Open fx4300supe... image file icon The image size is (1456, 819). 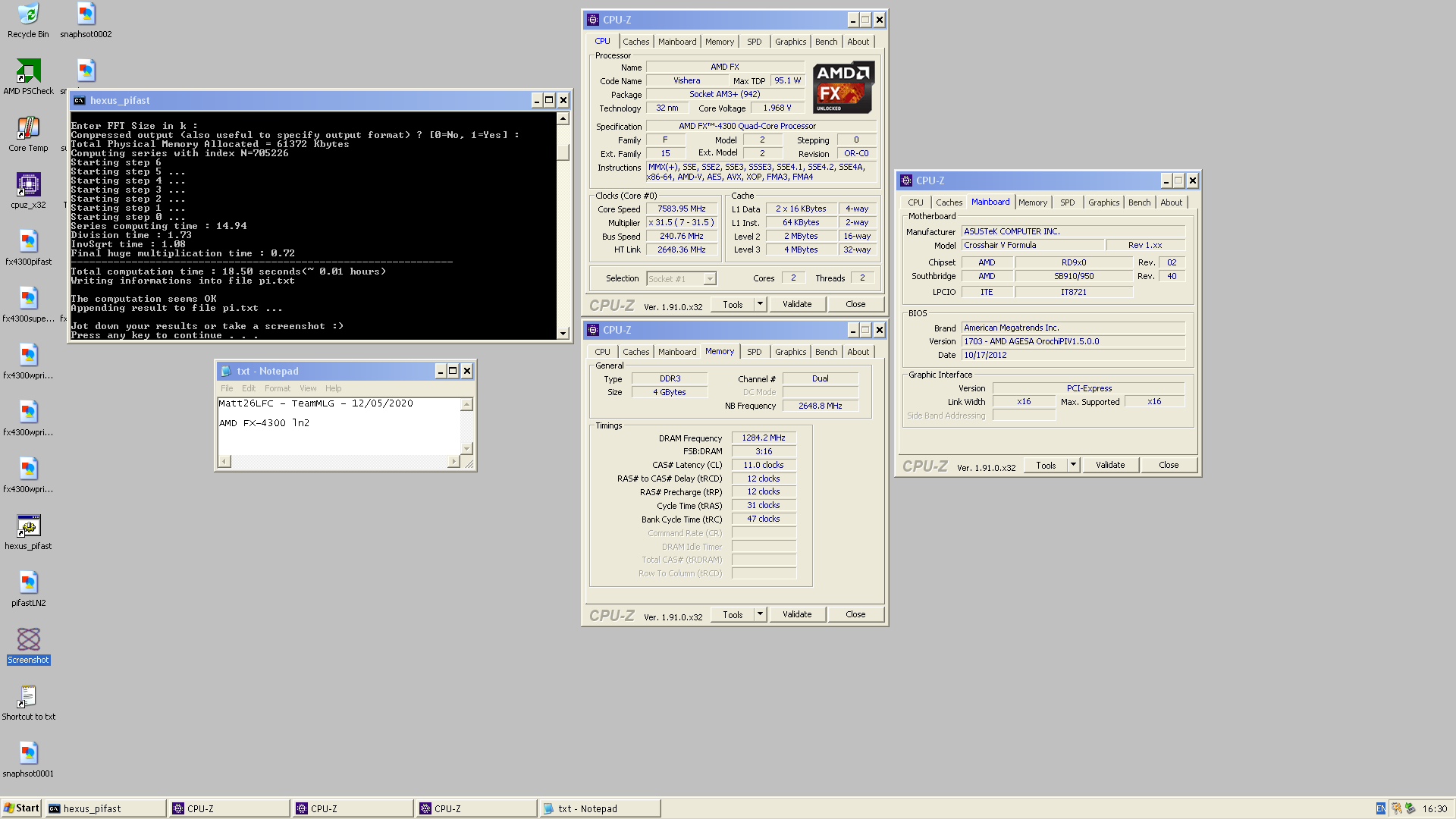[x=28, y=305]
